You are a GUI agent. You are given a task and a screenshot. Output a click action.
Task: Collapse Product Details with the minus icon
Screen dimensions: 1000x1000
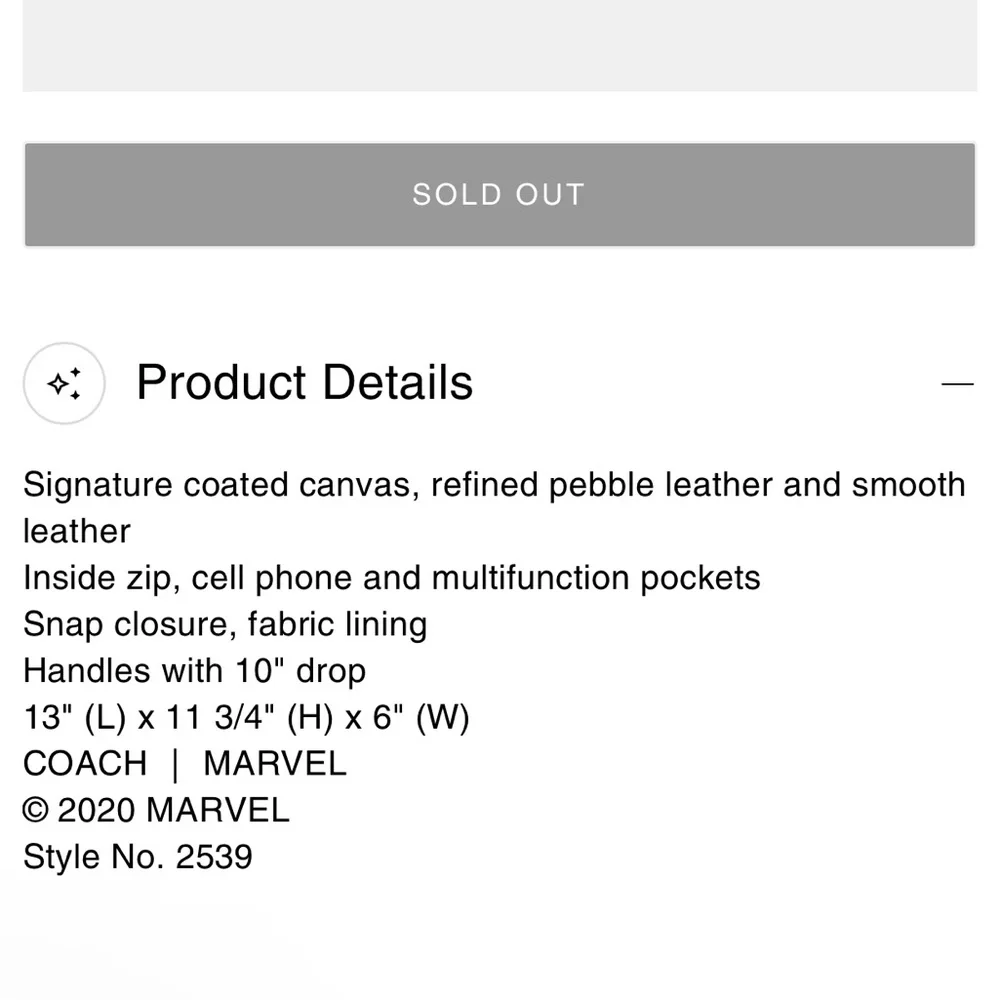click(957, 384)
